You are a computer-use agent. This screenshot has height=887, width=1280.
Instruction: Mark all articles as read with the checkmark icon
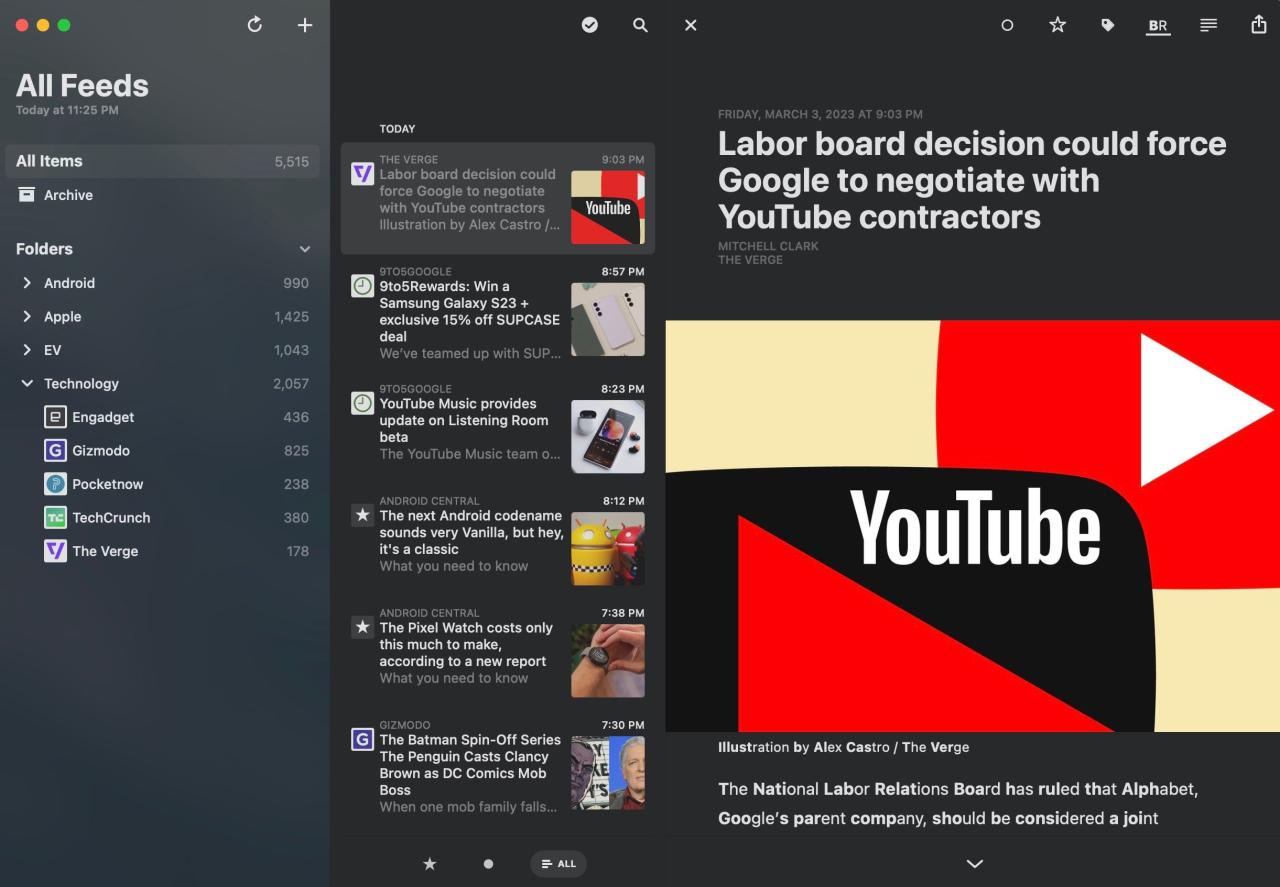(x=590, y=25)
